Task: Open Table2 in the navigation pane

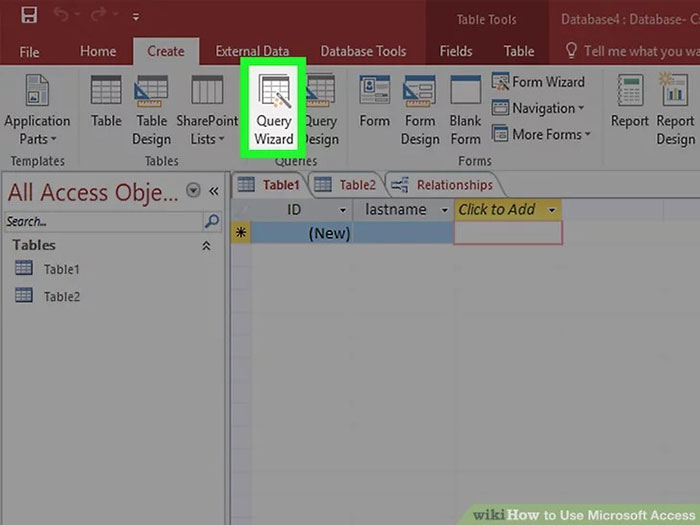Action: pyautogui.click(x=61, y=296)
